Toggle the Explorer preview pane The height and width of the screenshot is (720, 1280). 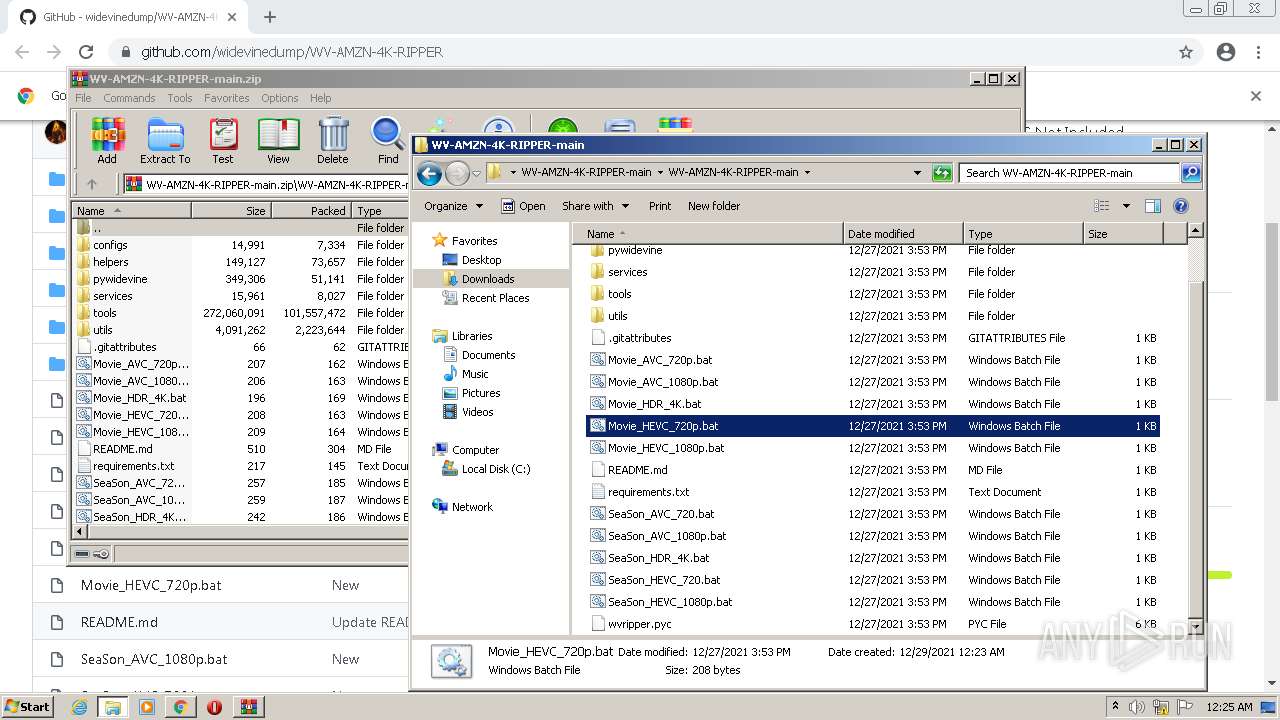(1153, 206)
